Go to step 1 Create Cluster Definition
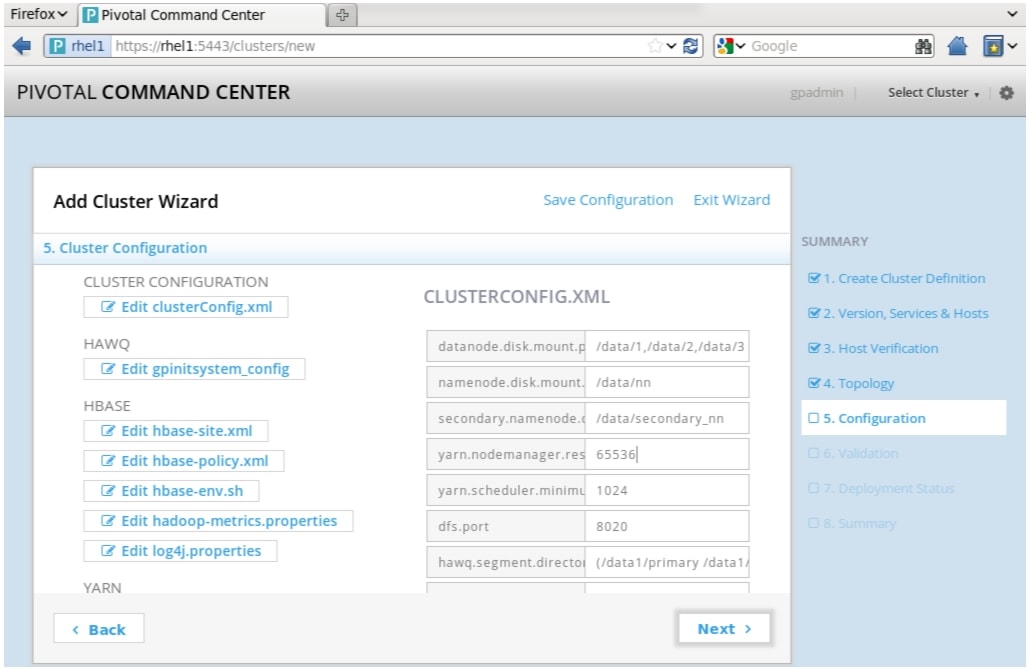Viewport: 1031px width, 669px height. tap(904, 278)
